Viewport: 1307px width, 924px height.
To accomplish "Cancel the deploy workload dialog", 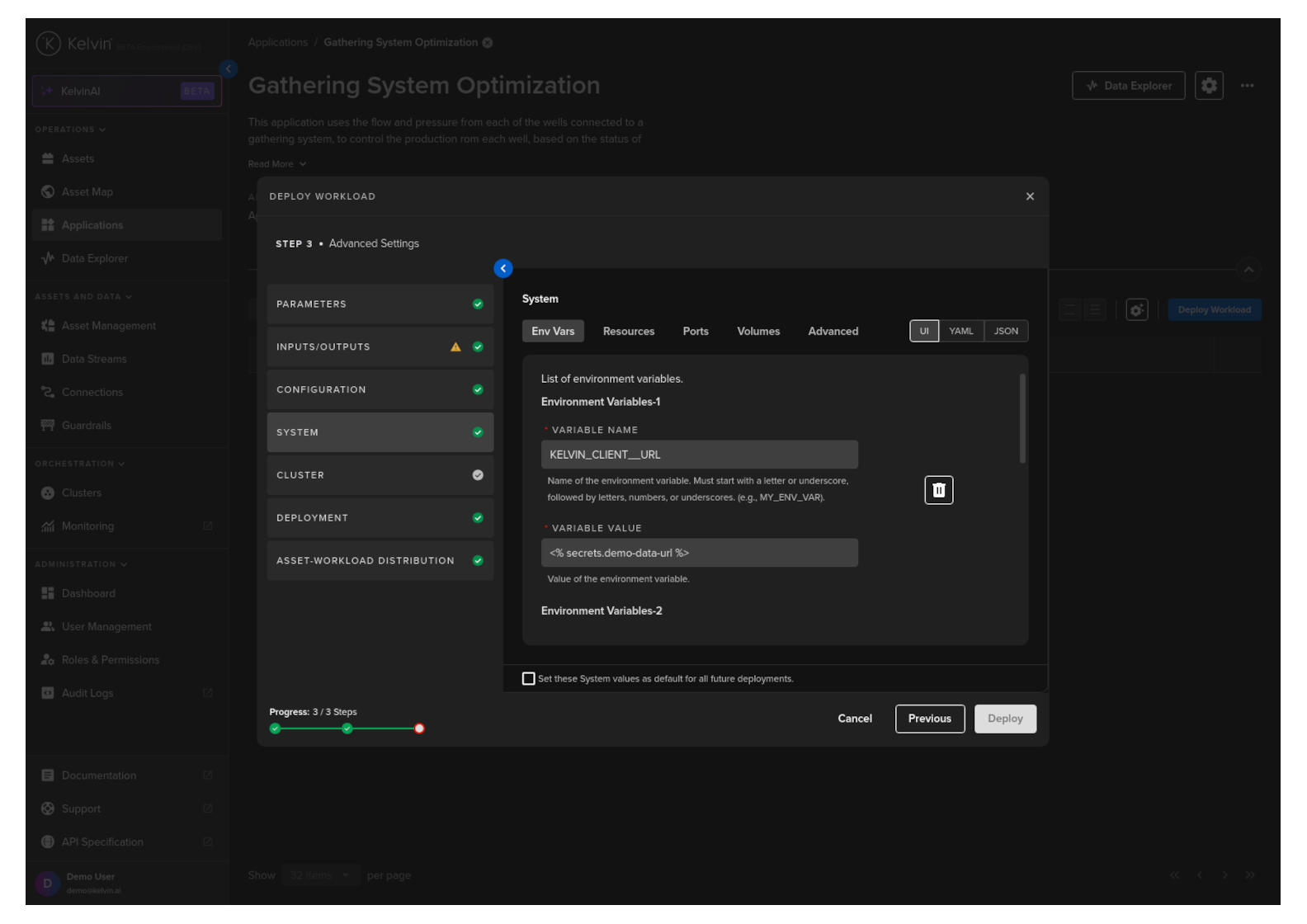I will [x=854, y=719].
